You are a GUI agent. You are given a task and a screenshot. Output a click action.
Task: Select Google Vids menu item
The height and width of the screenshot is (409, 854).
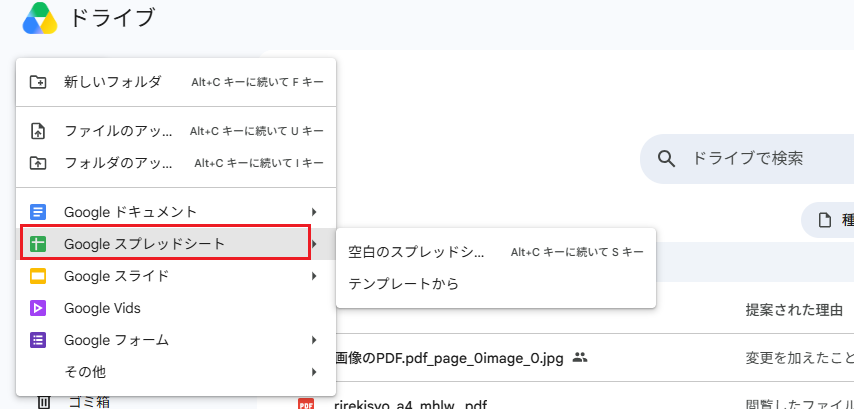[176, 308]
